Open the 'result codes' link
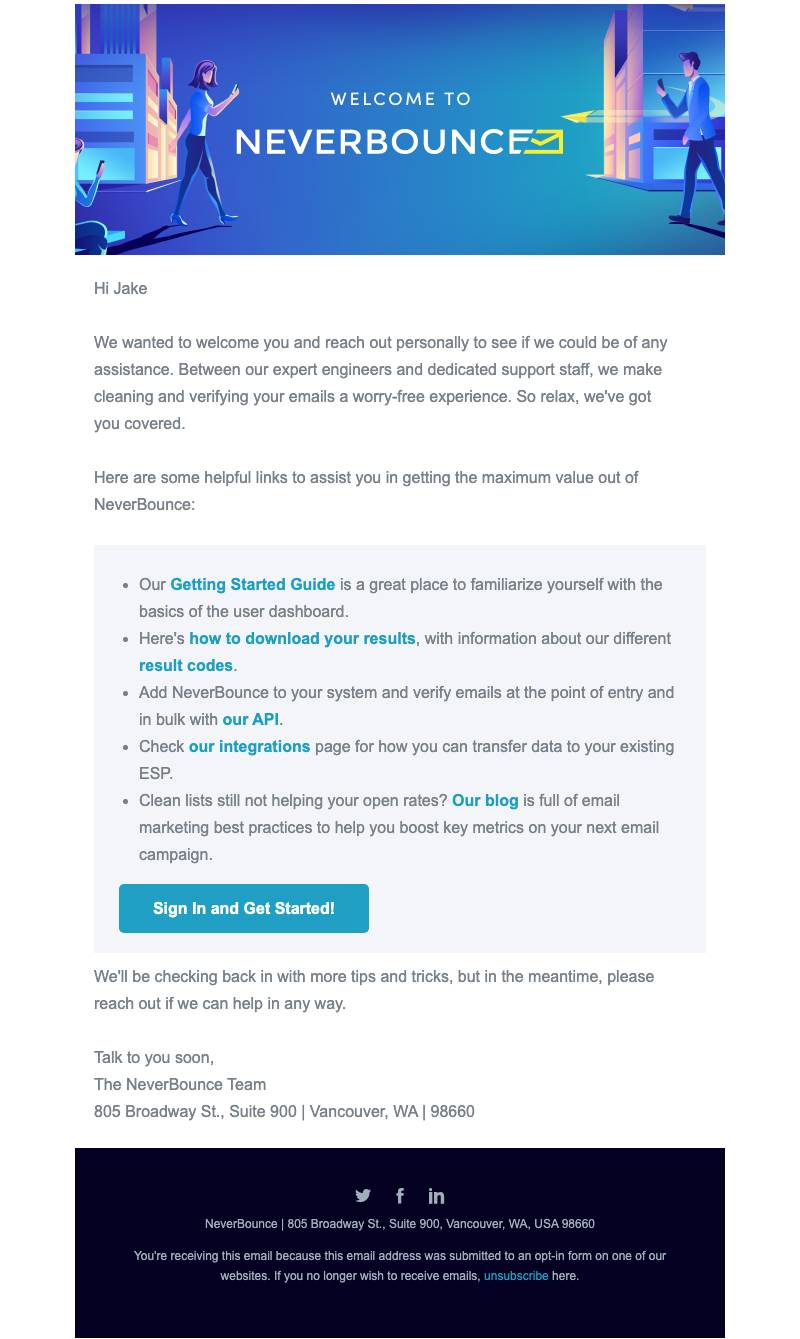Screen dimensions: 800x1339 186,665
